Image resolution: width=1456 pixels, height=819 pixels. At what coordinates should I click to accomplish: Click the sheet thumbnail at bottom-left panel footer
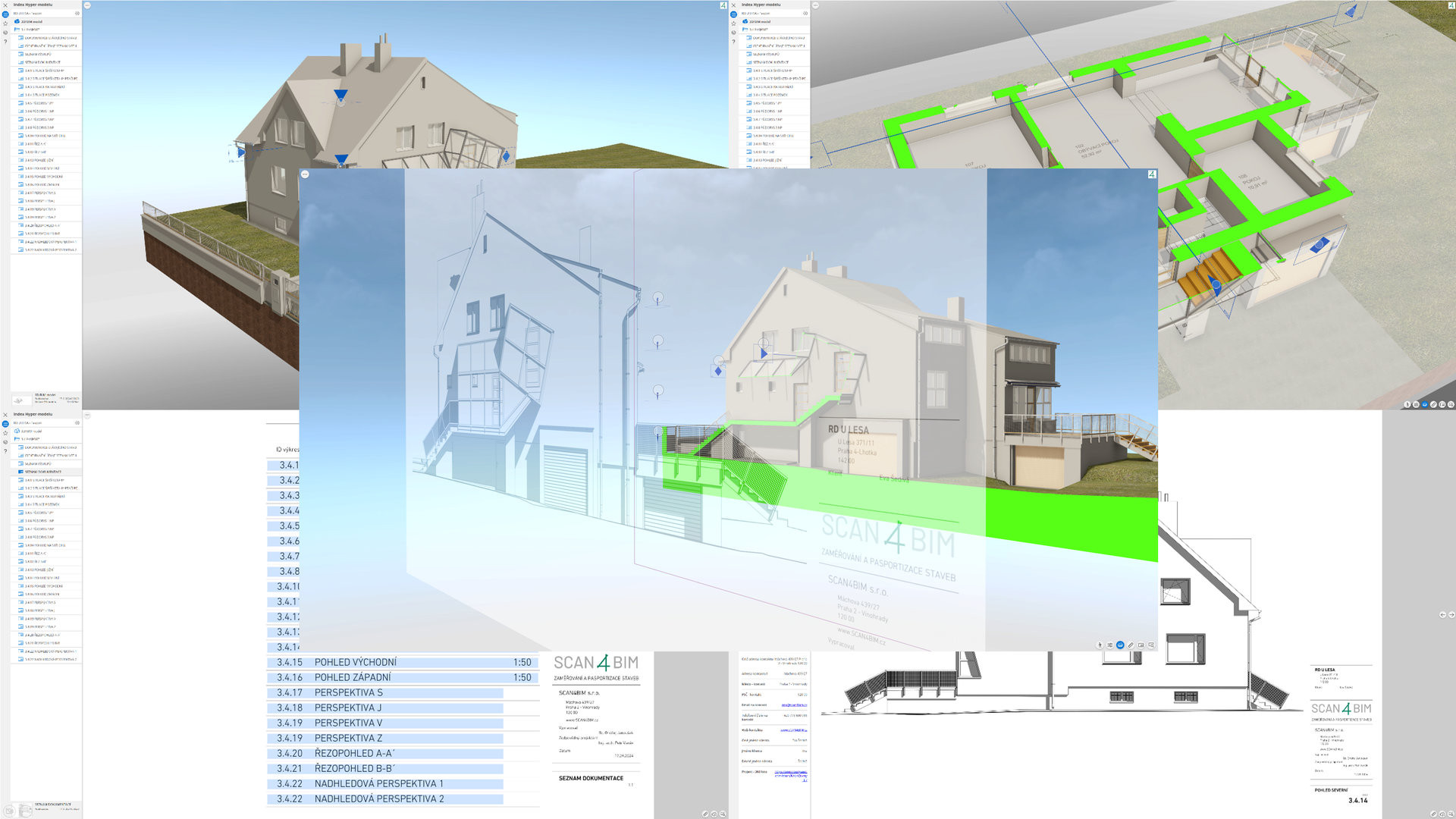[x=25, y=811]
